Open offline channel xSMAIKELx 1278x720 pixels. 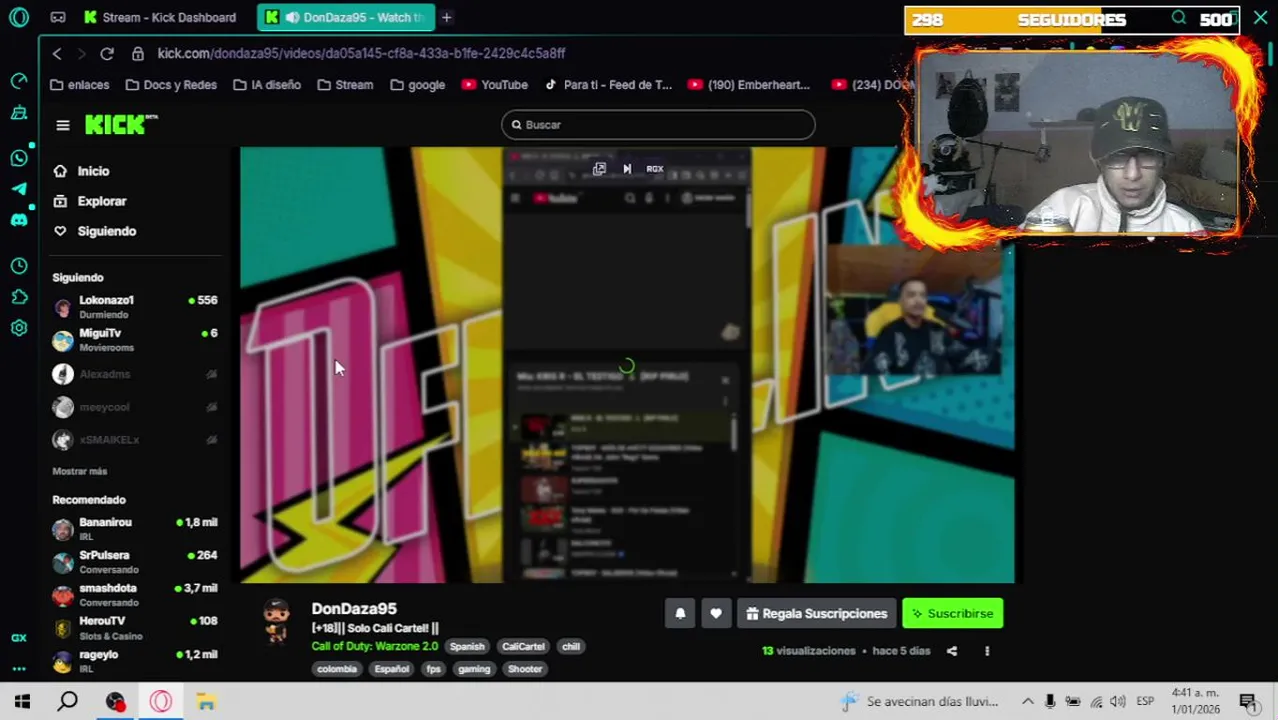(x=135, y=440)
